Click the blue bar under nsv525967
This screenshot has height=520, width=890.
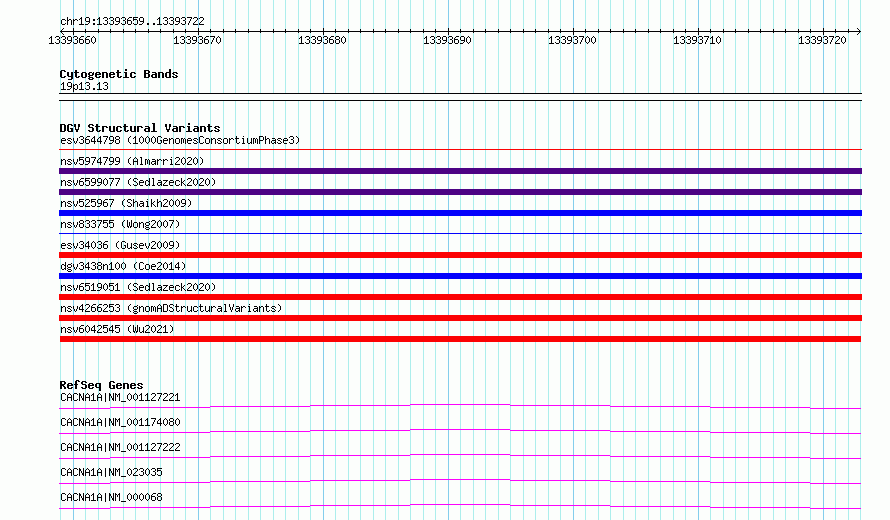pyautogui.click(x=460, y=213)
